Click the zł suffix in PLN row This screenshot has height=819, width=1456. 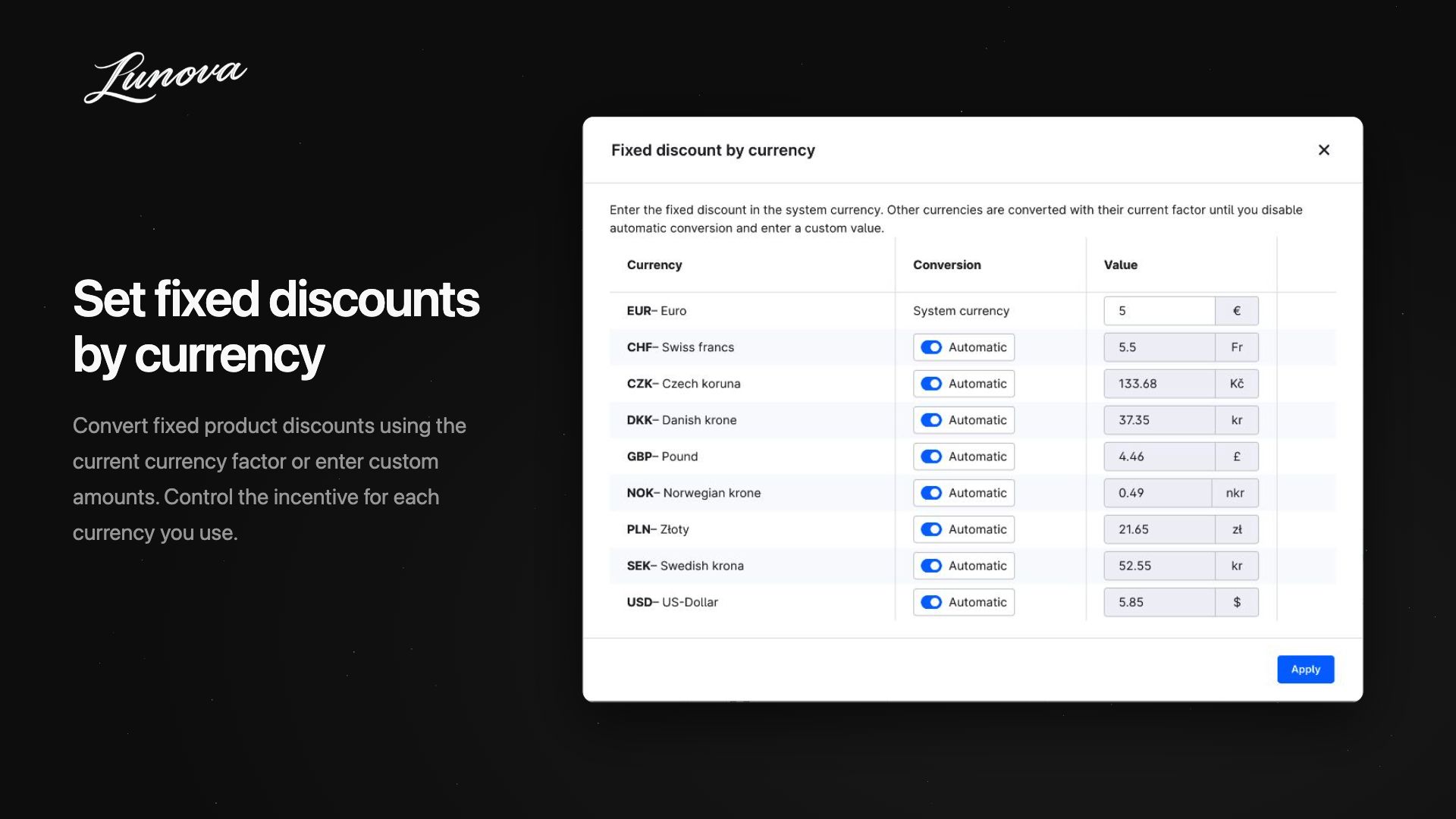[x=1237, y=529]
